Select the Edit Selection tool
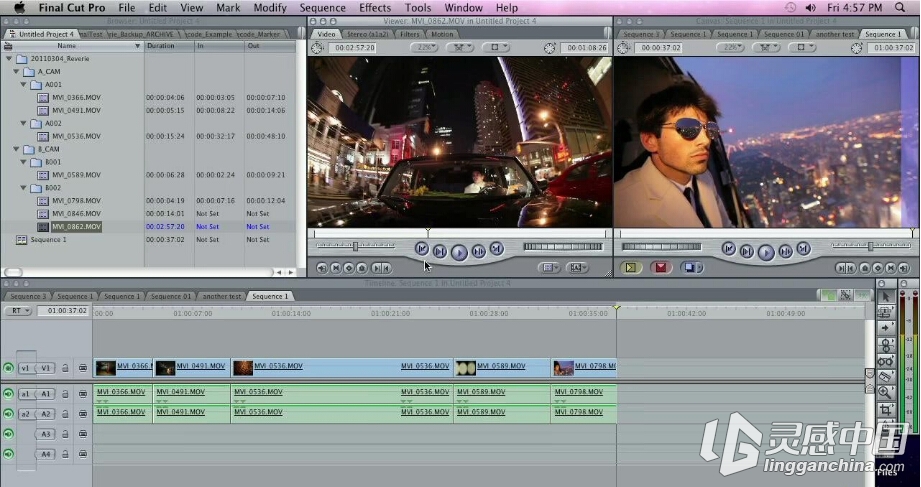This screenshot has height=487, width=921. 885,313
